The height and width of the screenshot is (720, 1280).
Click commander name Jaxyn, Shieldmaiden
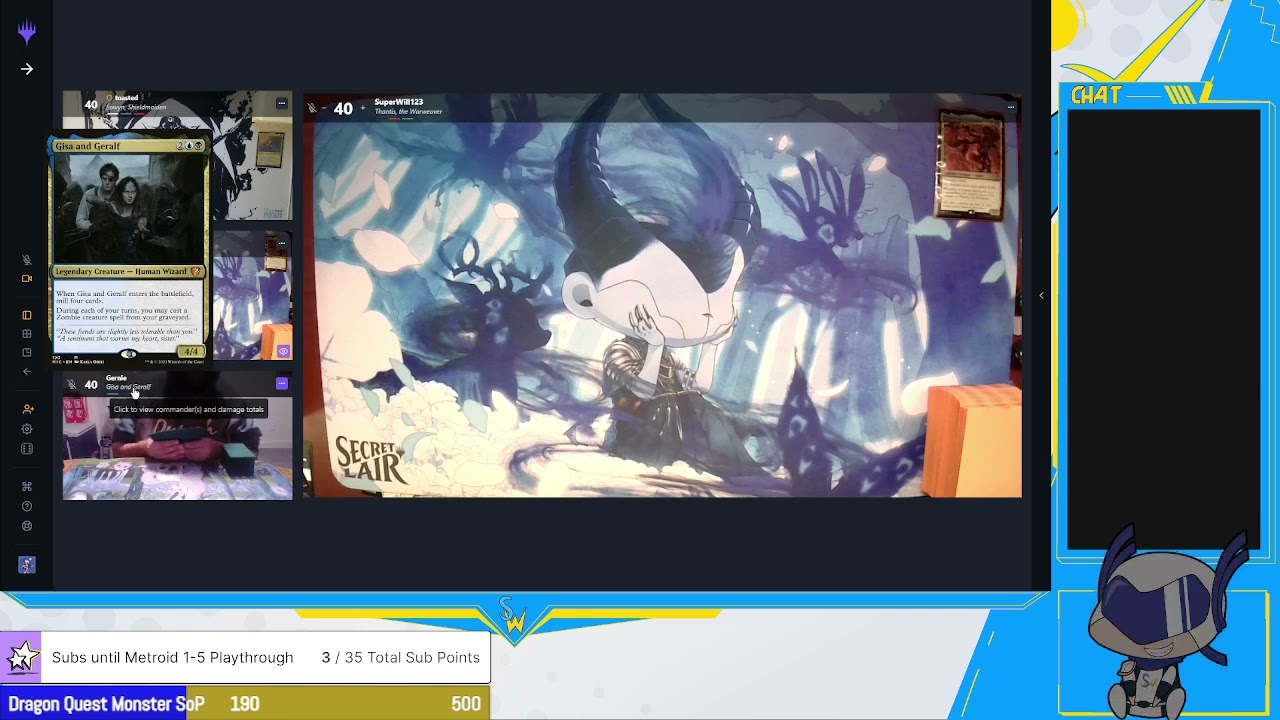click(x=137, y=107)
